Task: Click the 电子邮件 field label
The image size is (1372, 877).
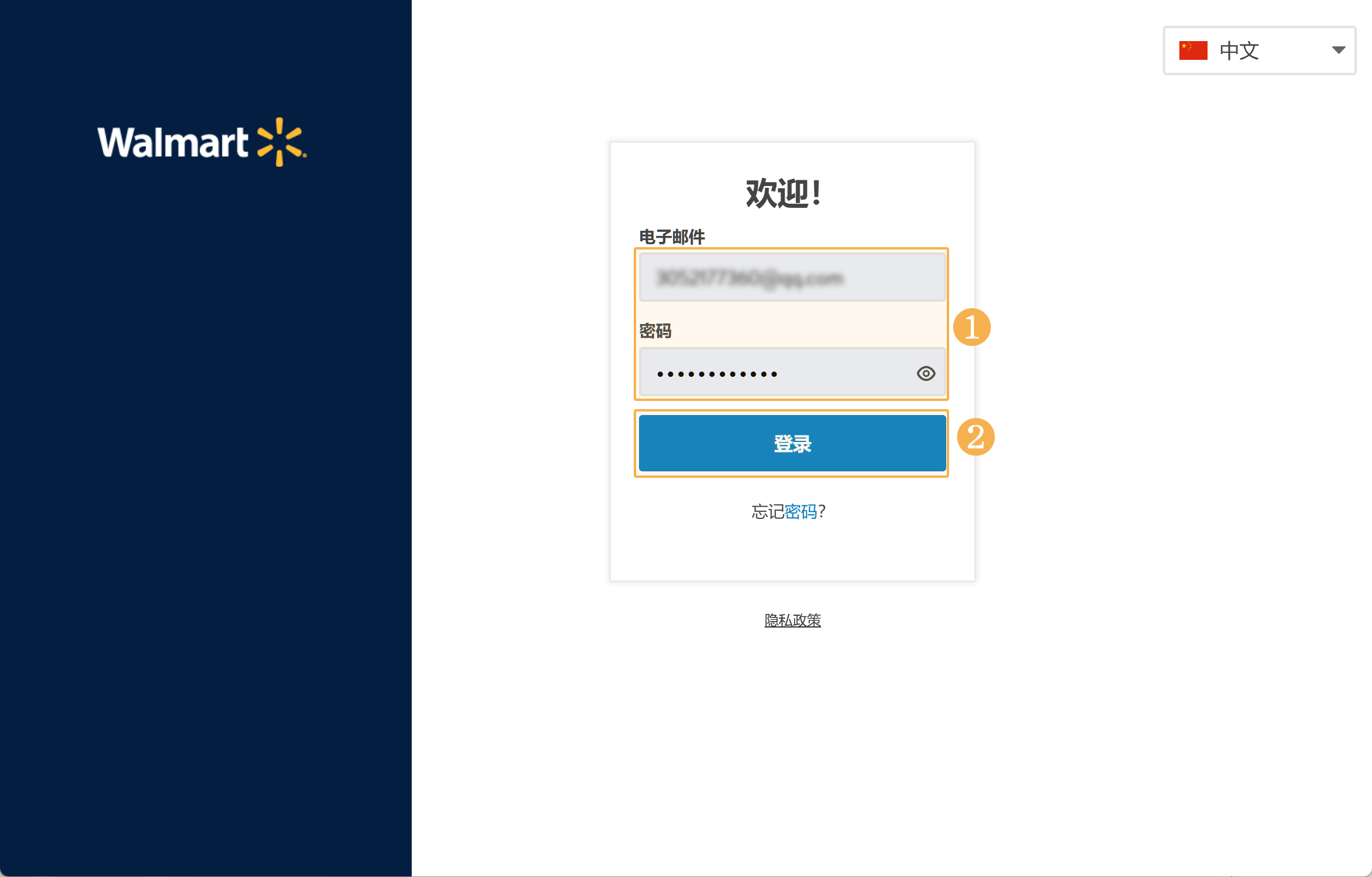Action: pos(671,237)
